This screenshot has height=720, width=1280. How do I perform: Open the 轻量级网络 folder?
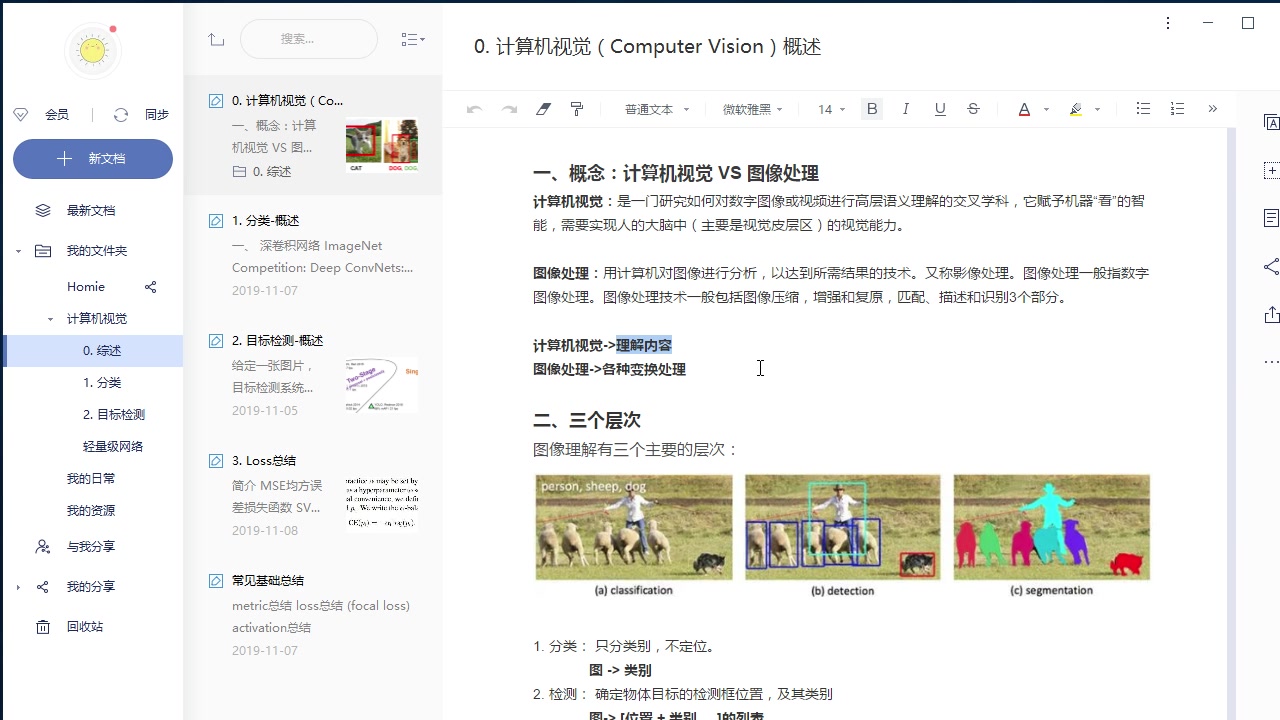(113, 447)
